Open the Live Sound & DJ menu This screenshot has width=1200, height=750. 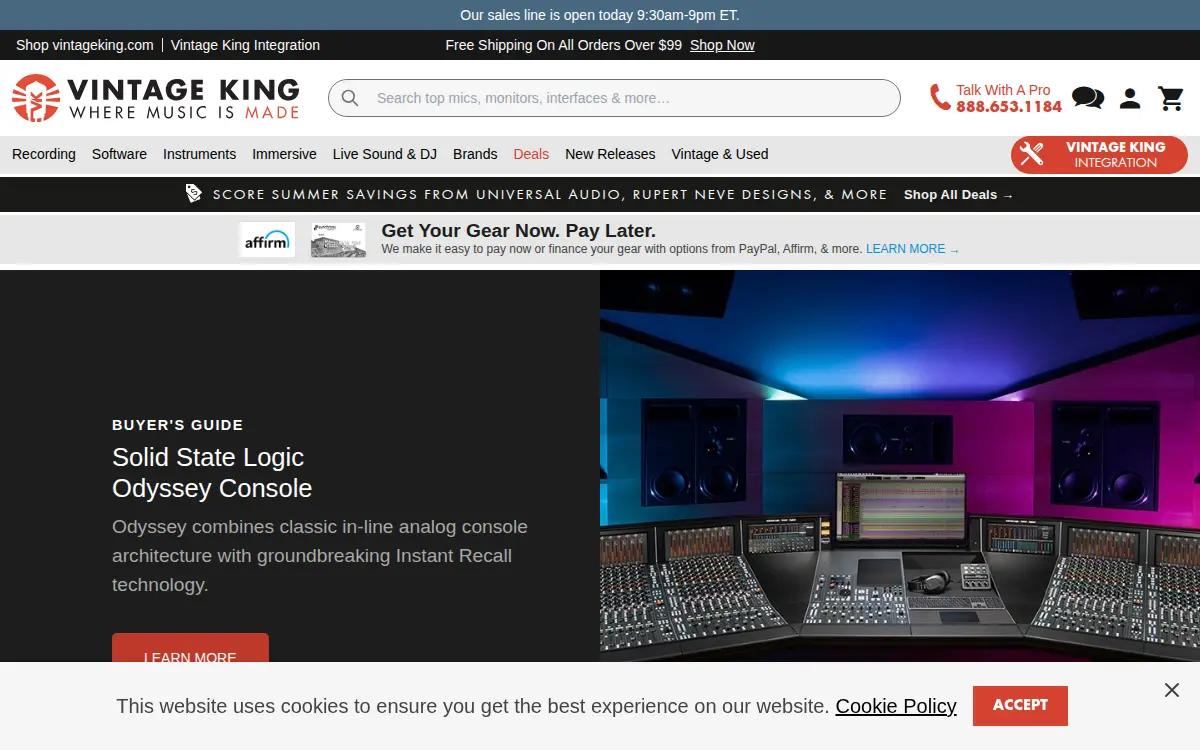(x=385, y=154)
